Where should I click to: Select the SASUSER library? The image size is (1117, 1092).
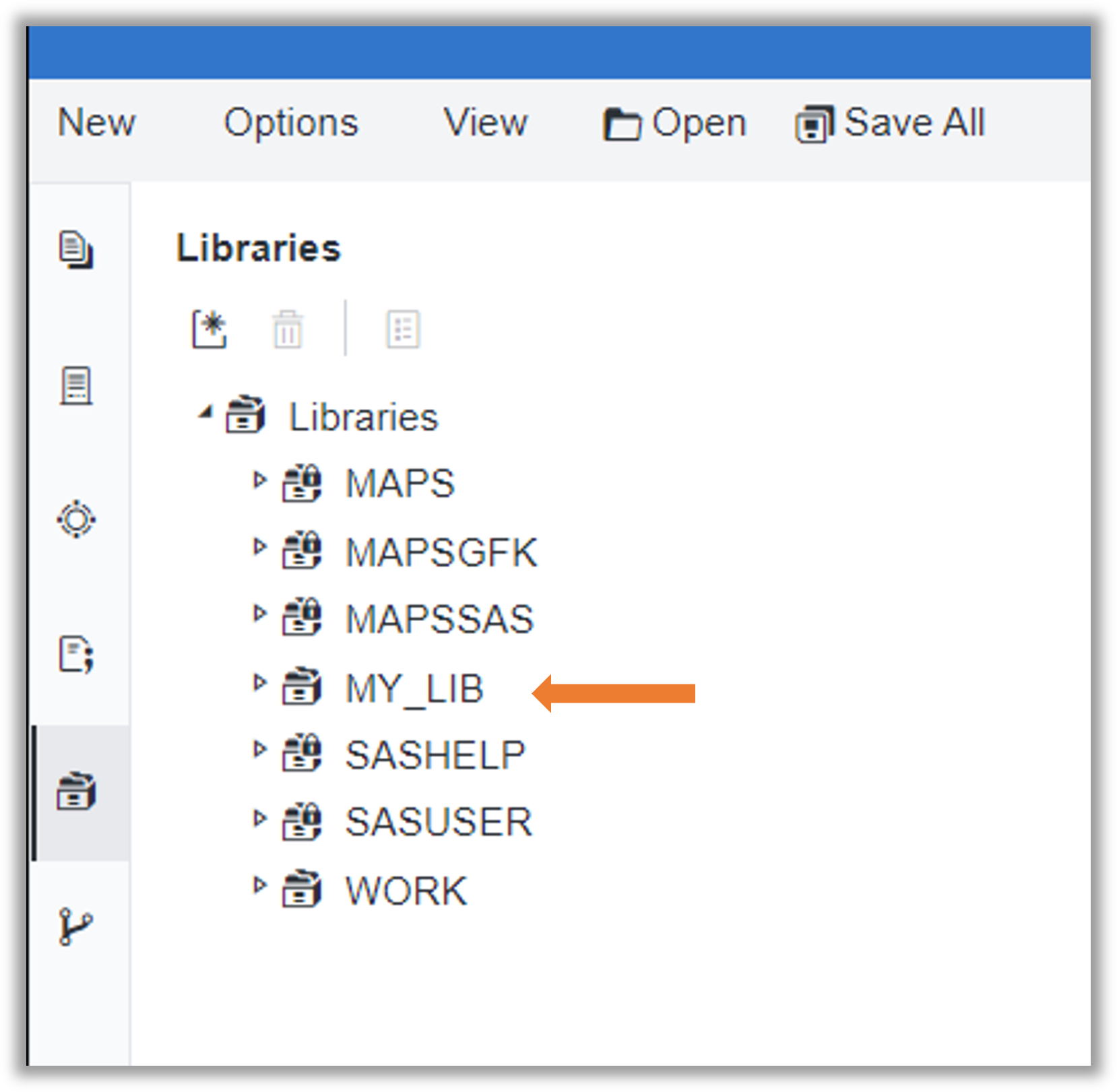pyautogui.click(x=438, y=821)
